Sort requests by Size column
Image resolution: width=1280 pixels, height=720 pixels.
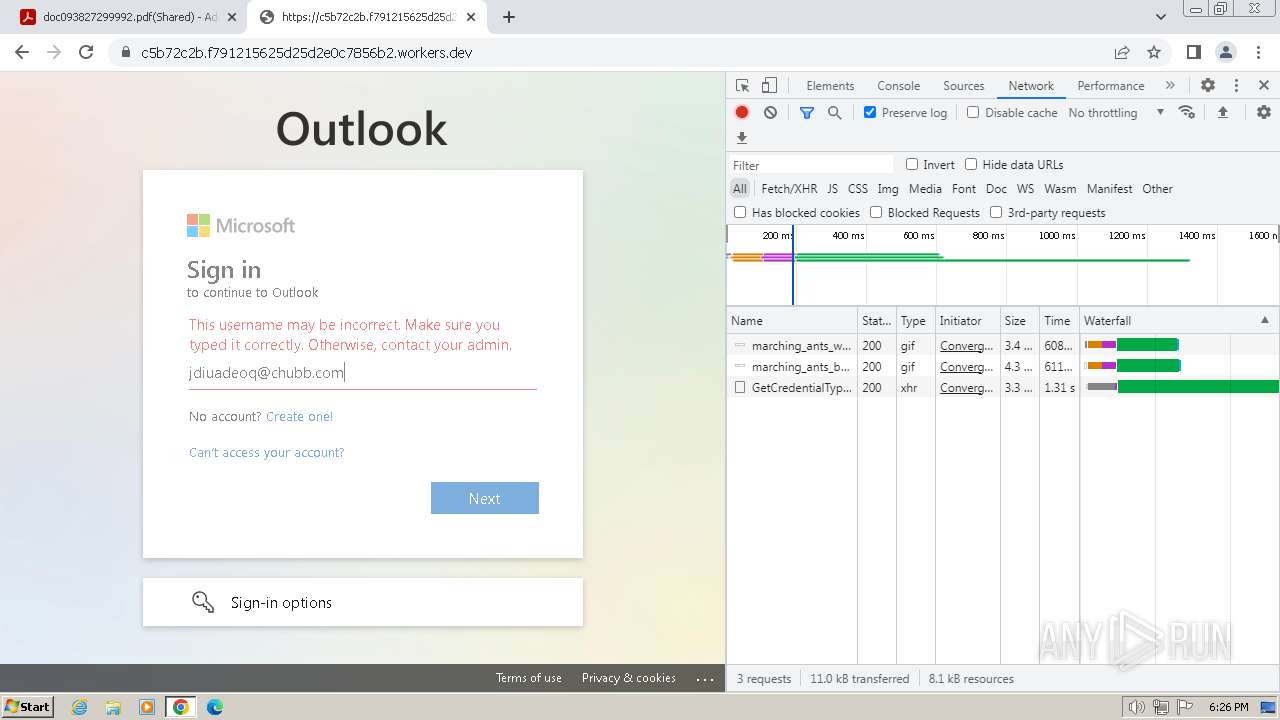[x=1019, y=320]
